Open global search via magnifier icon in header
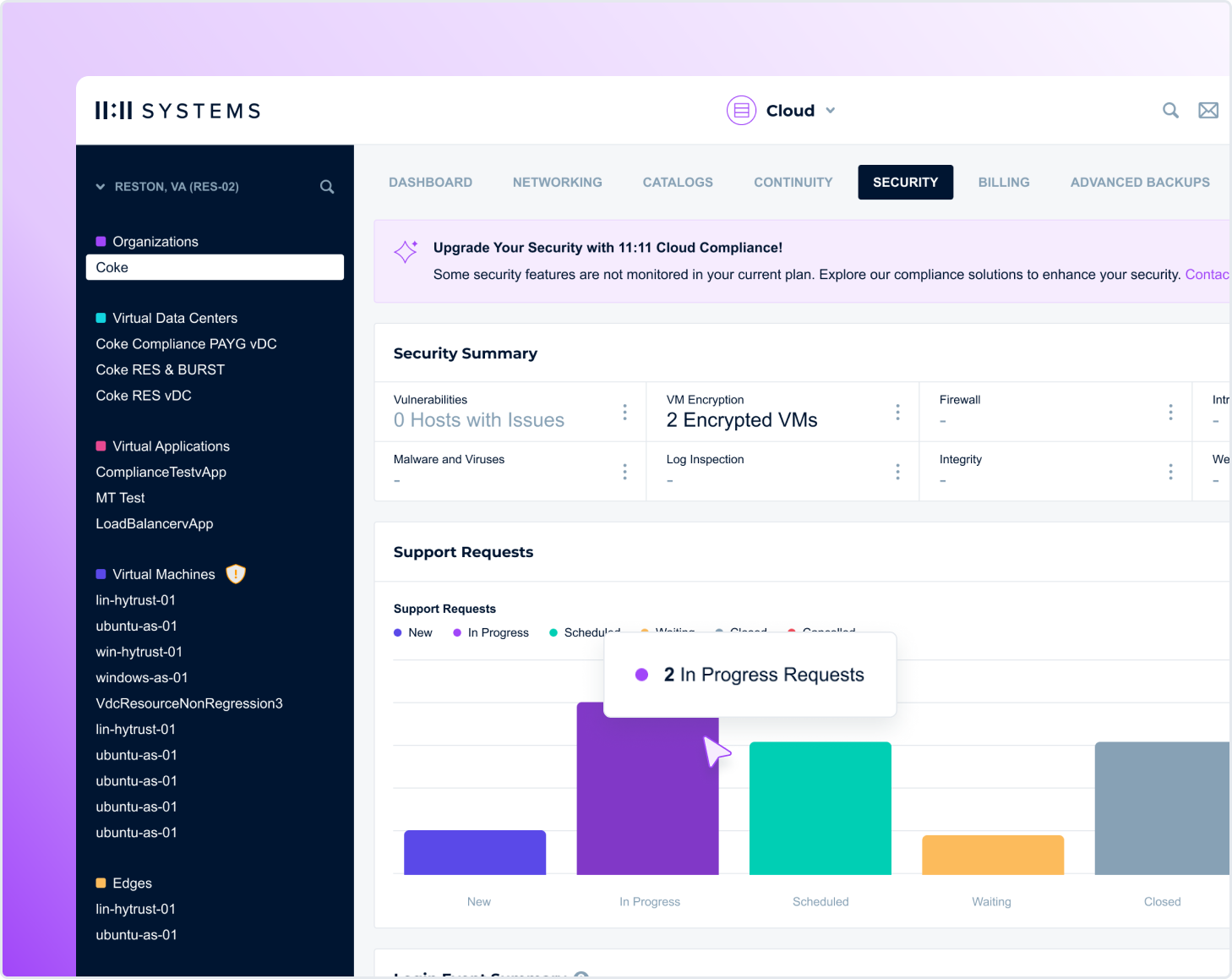1232x979 pixels. 1170,110
